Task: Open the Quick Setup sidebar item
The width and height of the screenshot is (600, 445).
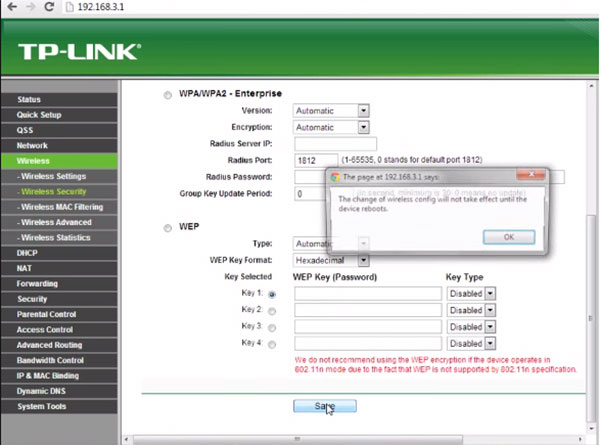Action: [x=40, y=115]
